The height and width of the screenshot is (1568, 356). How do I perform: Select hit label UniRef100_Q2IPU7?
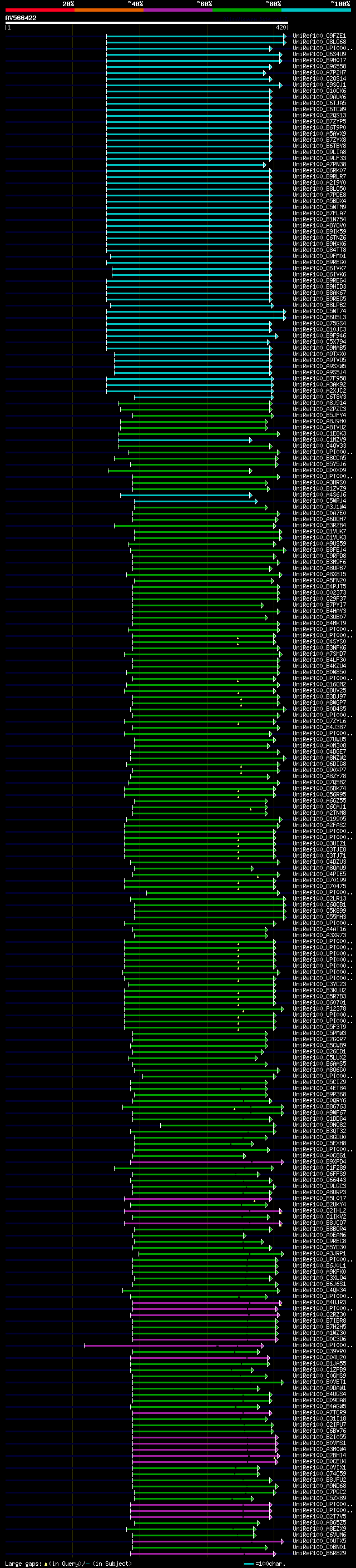319,1424
